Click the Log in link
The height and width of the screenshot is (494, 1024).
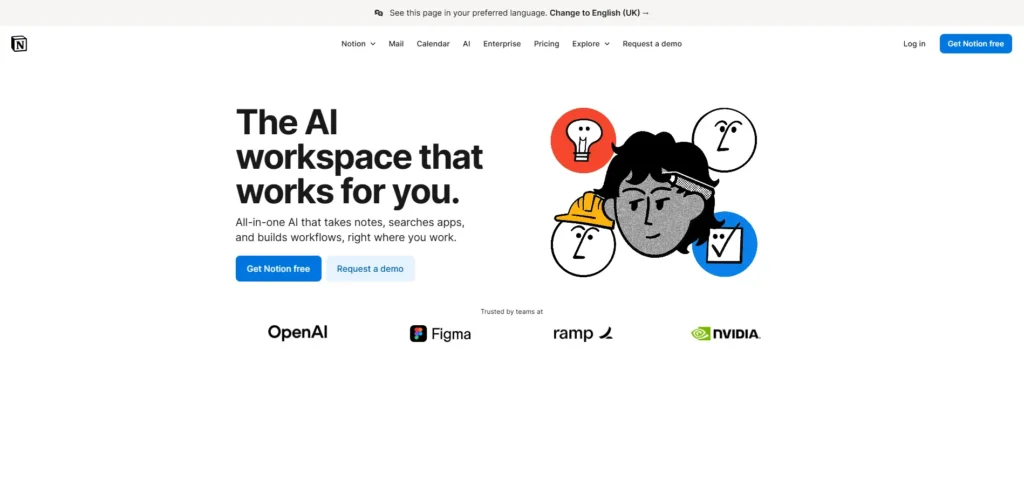[914, 44]
